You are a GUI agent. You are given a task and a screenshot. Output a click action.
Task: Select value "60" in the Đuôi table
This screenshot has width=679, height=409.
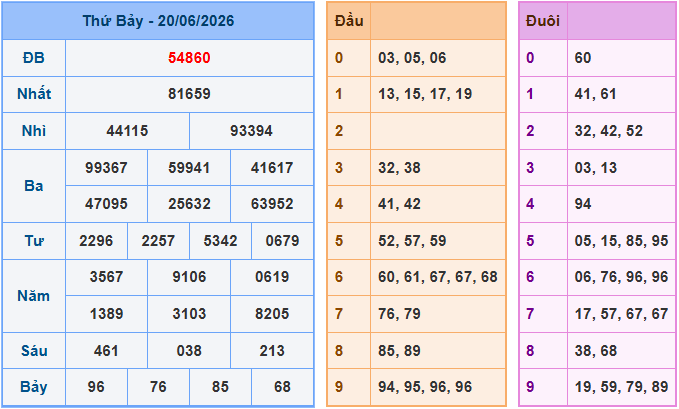(583, 58)
